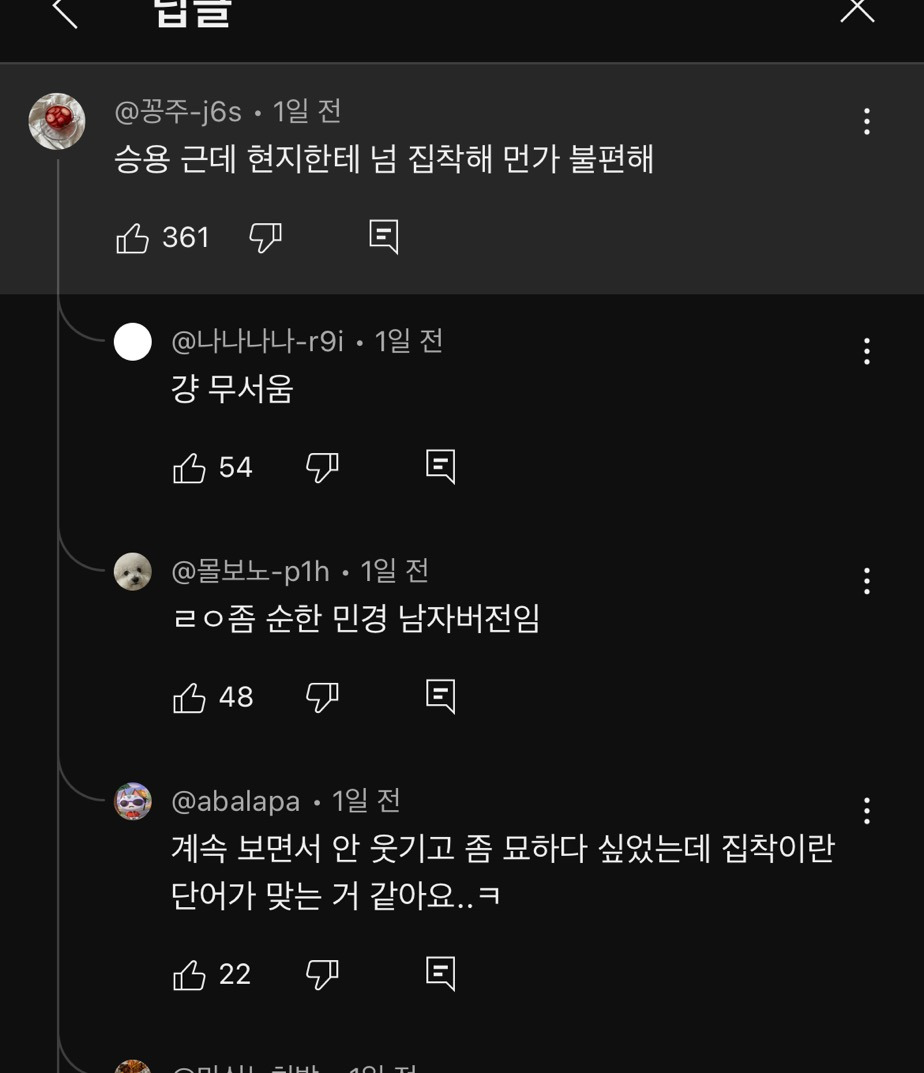924x1073 pixels.
Task: Open the @몰보노-p1h channel username link
Action: click(250, 571)
